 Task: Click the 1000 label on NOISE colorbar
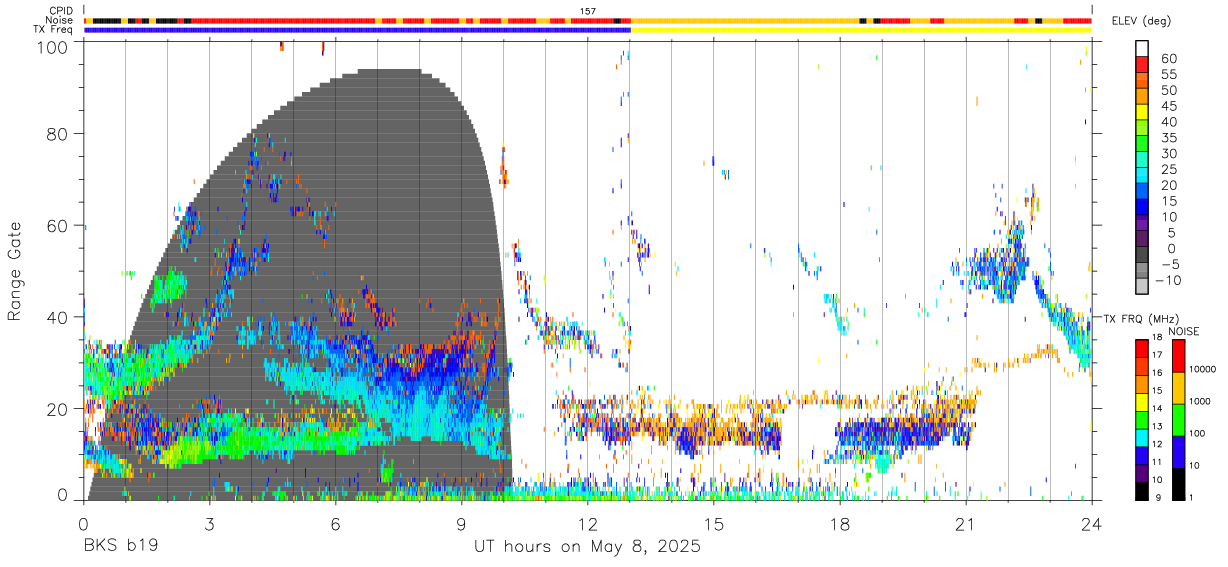1200,401
